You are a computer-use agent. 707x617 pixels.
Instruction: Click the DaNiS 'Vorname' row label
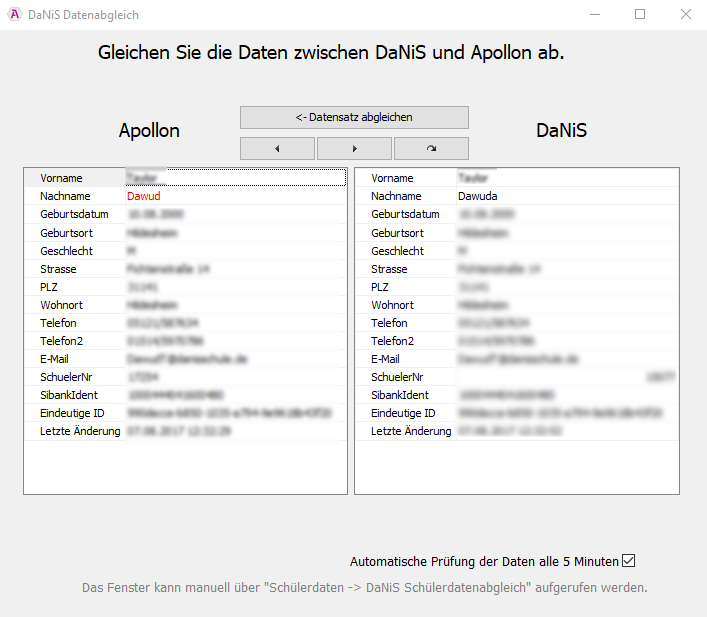[392, 178]
